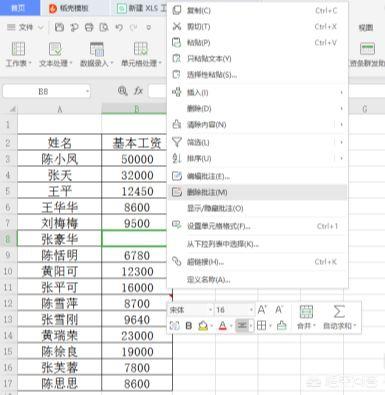Image resolution: width=385 pixels, height=395 pixels.
Task: Click the borders grid icon in mini toolbar
Action: pyautogui.click(x=261, y=326)
